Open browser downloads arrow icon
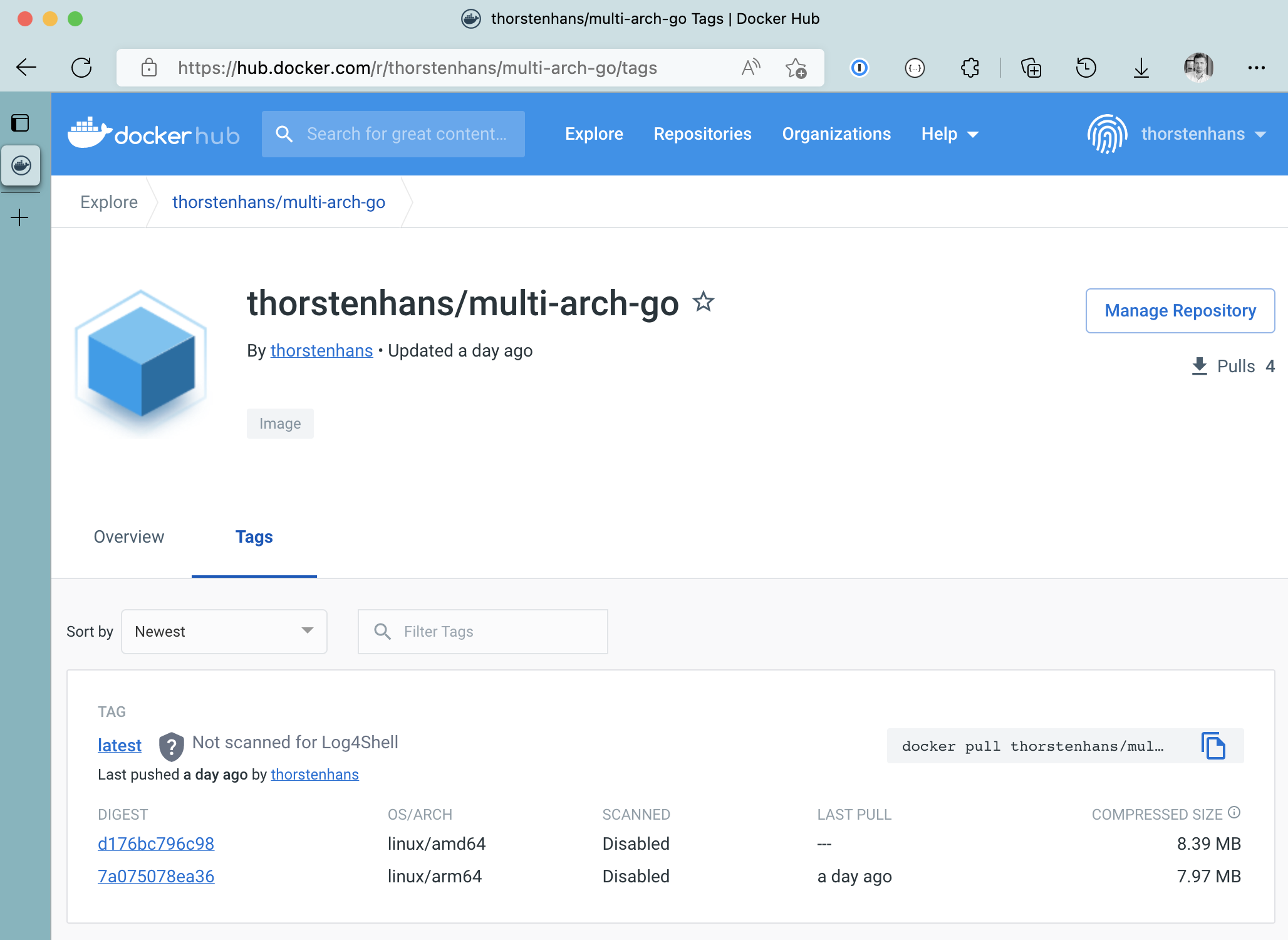Screen dimensions: 1288x940 point(1141,68)
